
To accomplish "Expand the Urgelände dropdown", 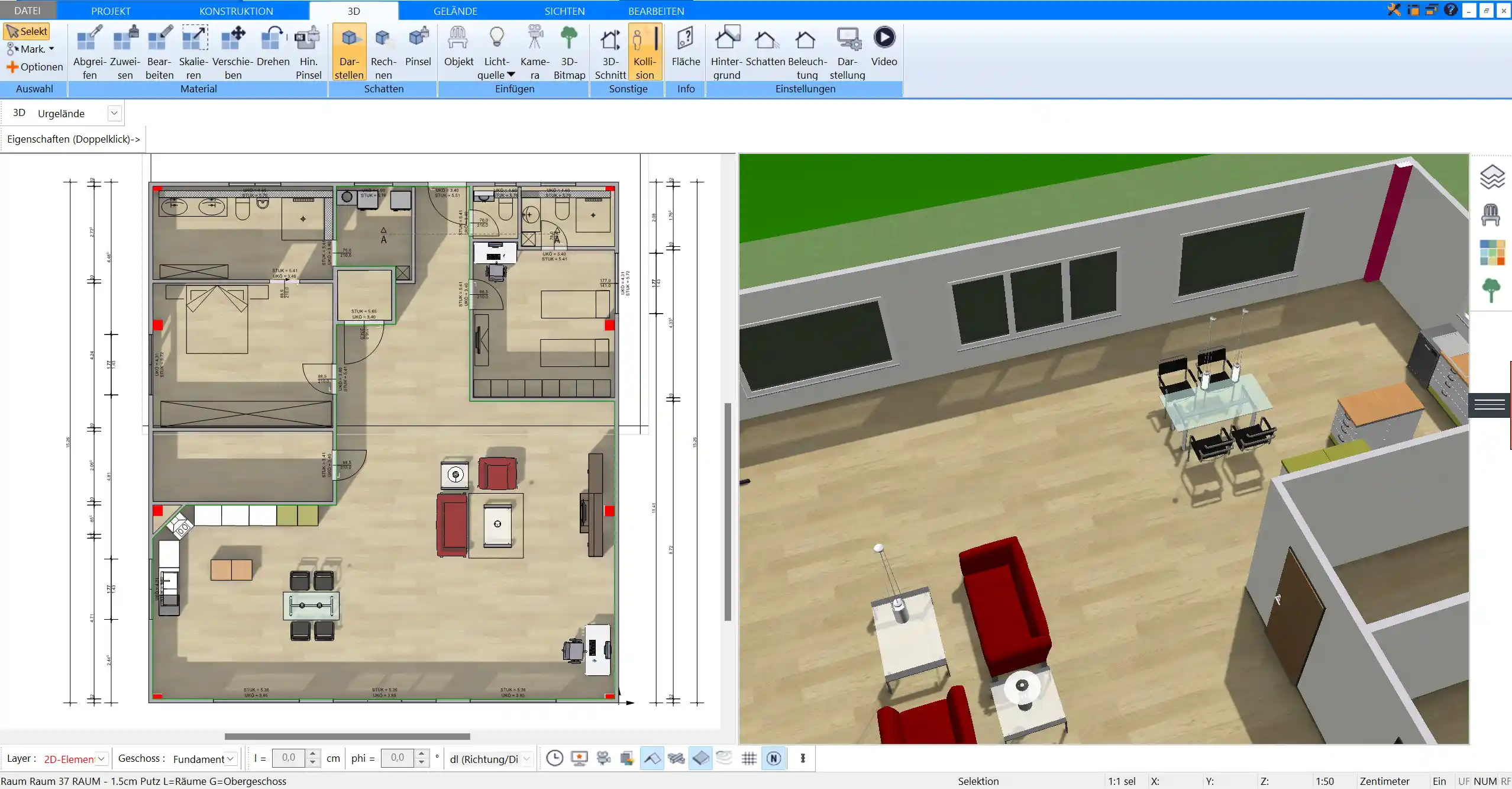I will point(114,113).
